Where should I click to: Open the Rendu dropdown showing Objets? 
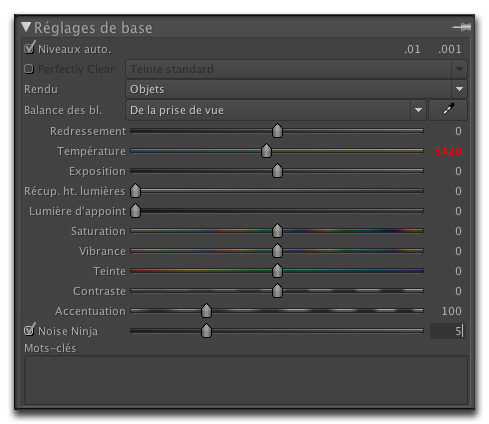[296, 89]
